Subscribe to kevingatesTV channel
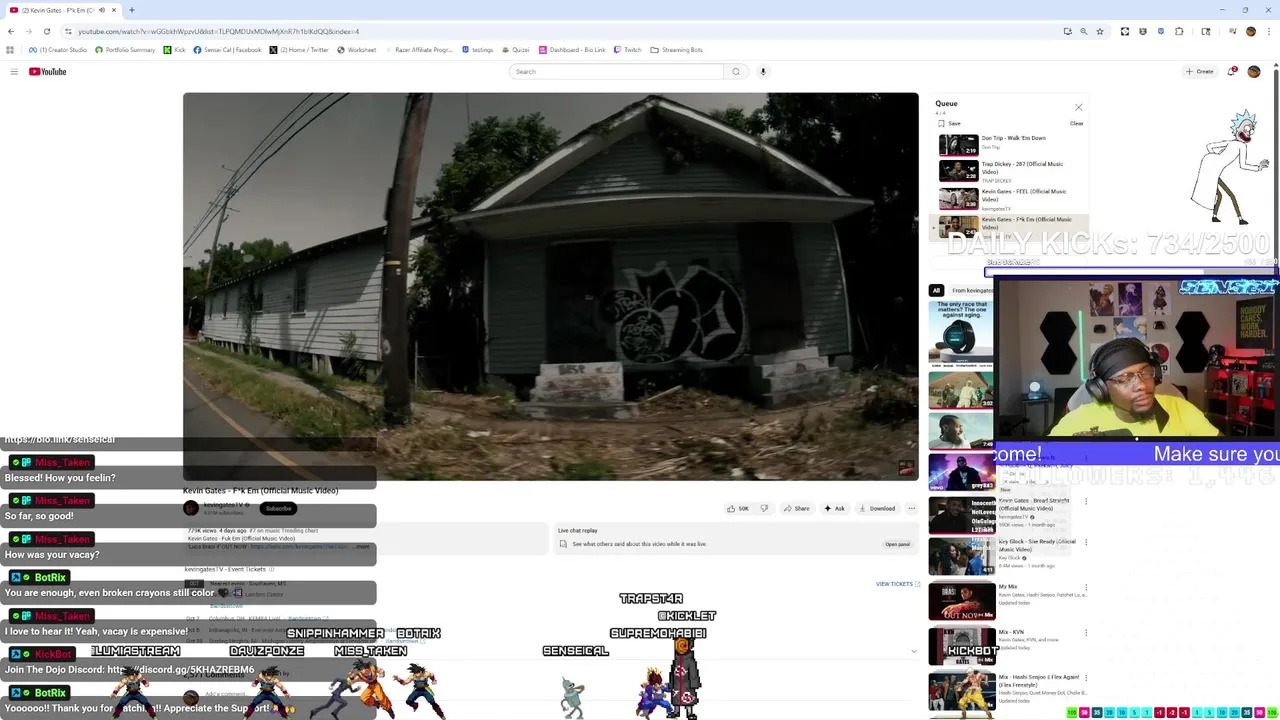The image size is (1280, 720). click(279, 508)
